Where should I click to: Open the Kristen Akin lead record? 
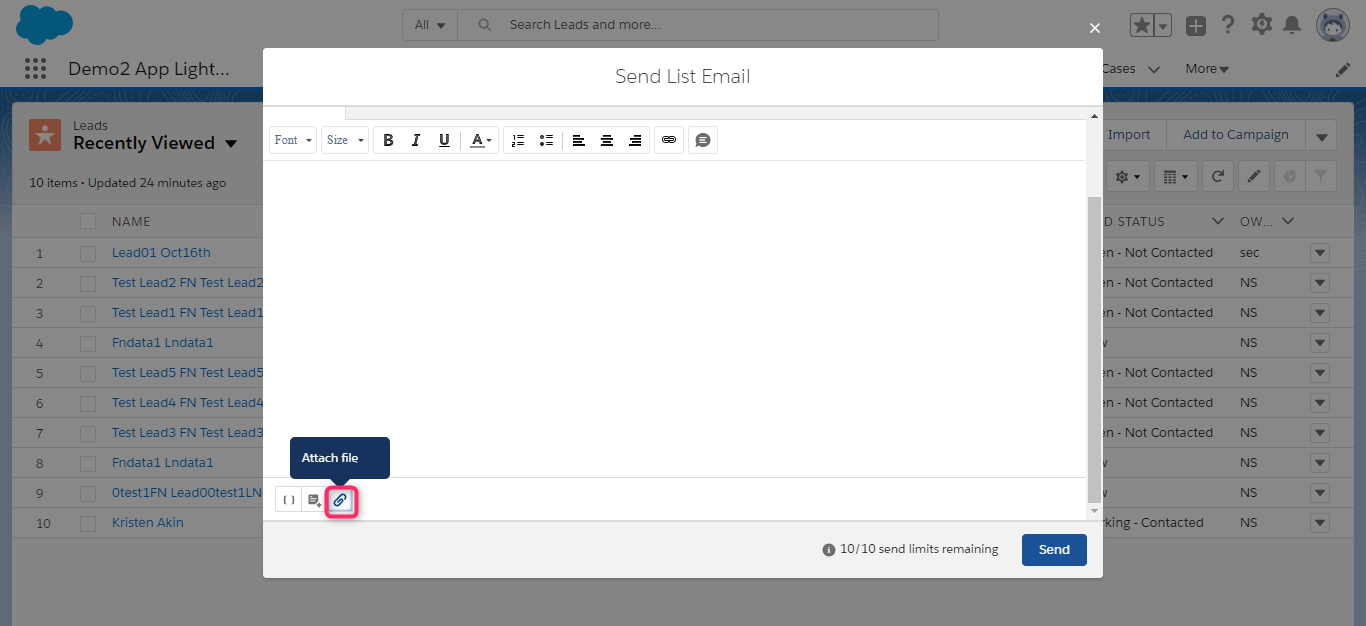click(148, 523)
